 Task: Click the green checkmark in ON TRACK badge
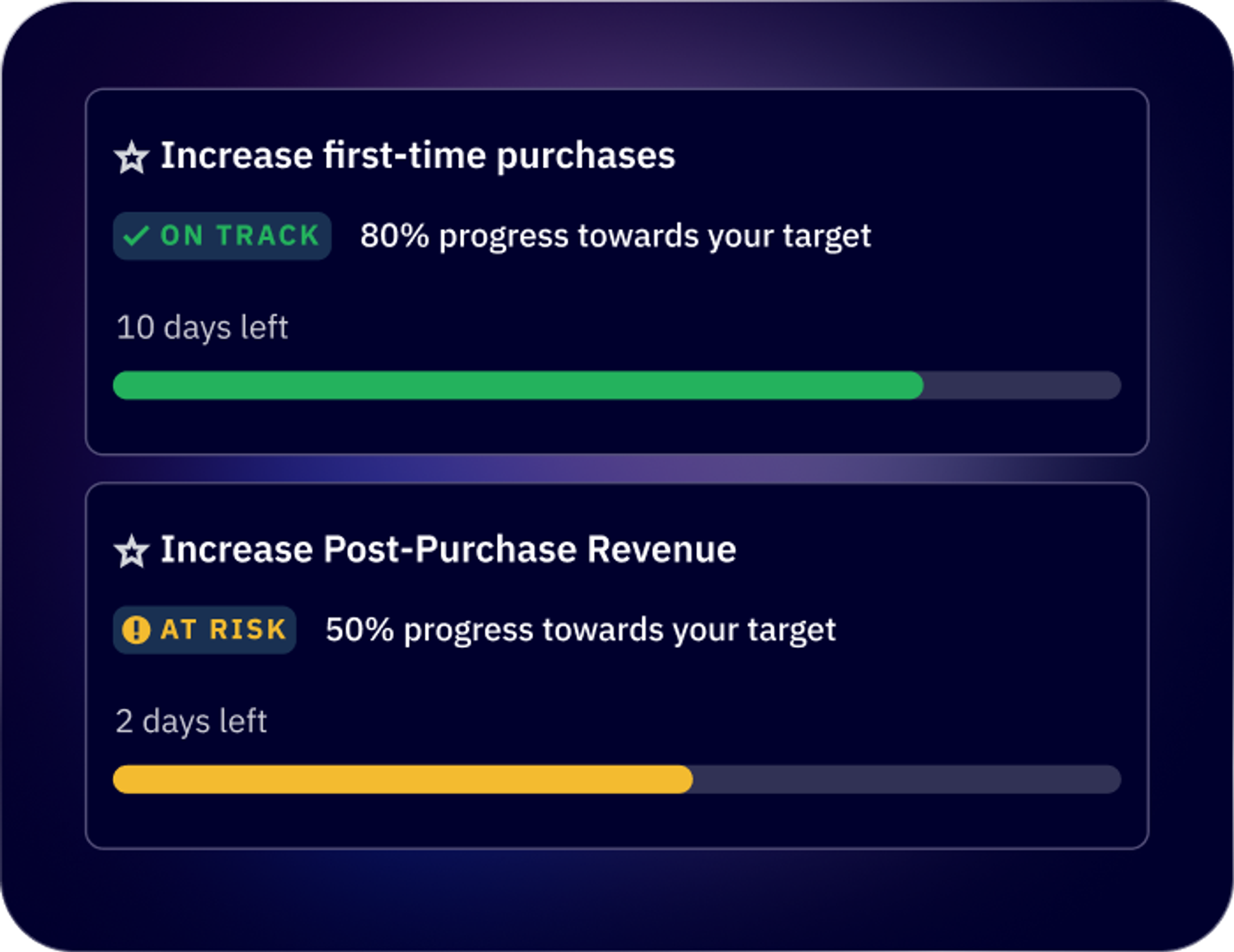[136, 236]
